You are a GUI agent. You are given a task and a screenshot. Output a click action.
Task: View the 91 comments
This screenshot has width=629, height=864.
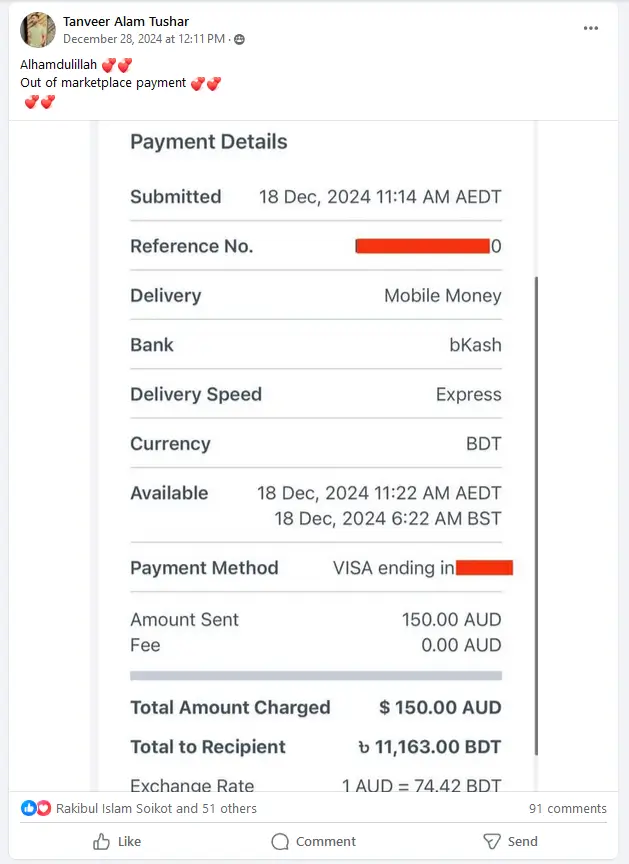568,808
